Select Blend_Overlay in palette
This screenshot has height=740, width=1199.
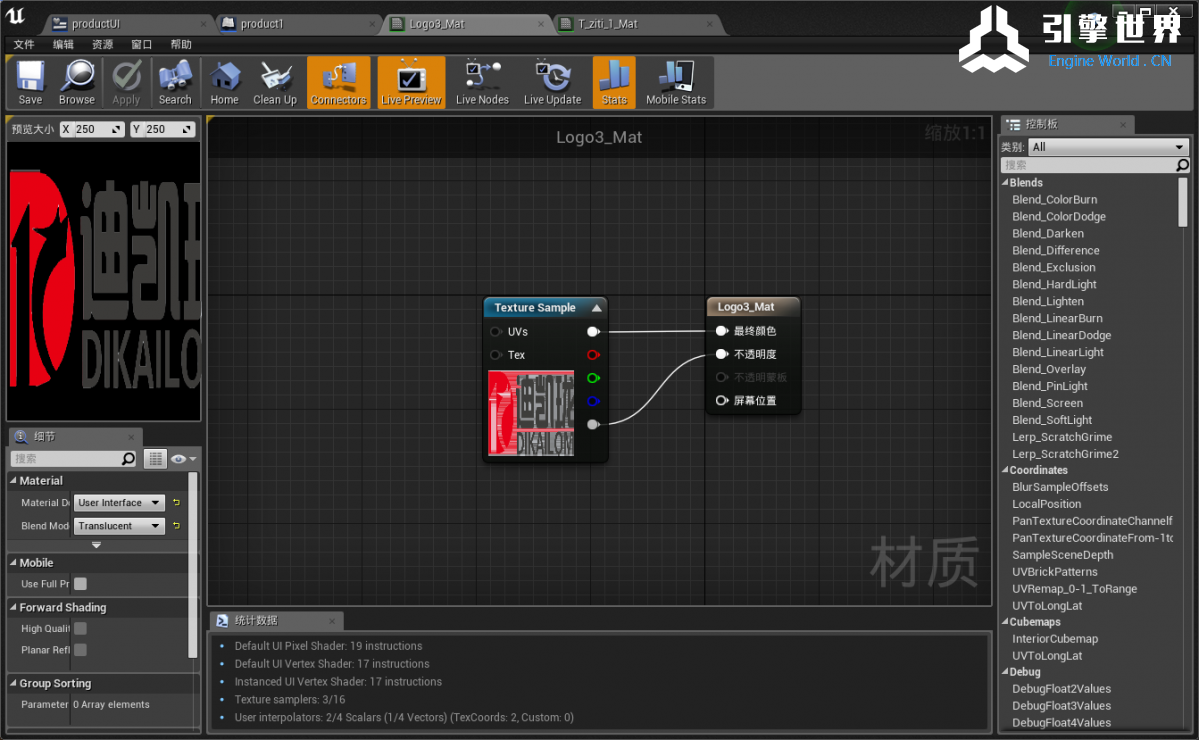click(x=1049, y=369)
